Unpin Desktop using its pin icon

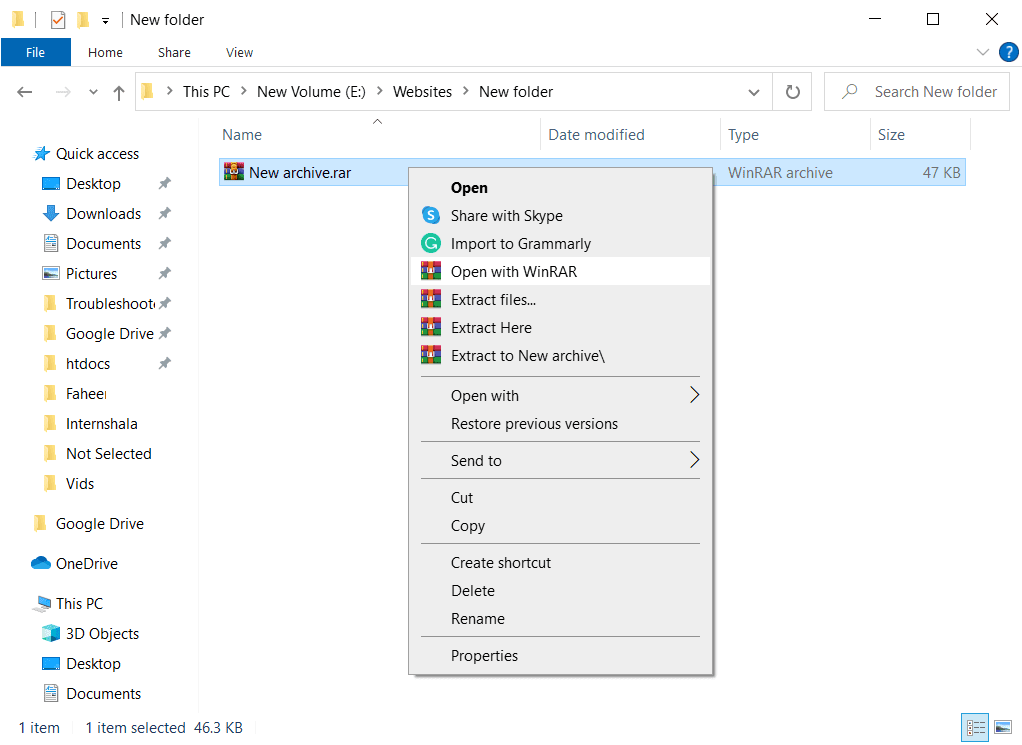(x=165, y=183)
